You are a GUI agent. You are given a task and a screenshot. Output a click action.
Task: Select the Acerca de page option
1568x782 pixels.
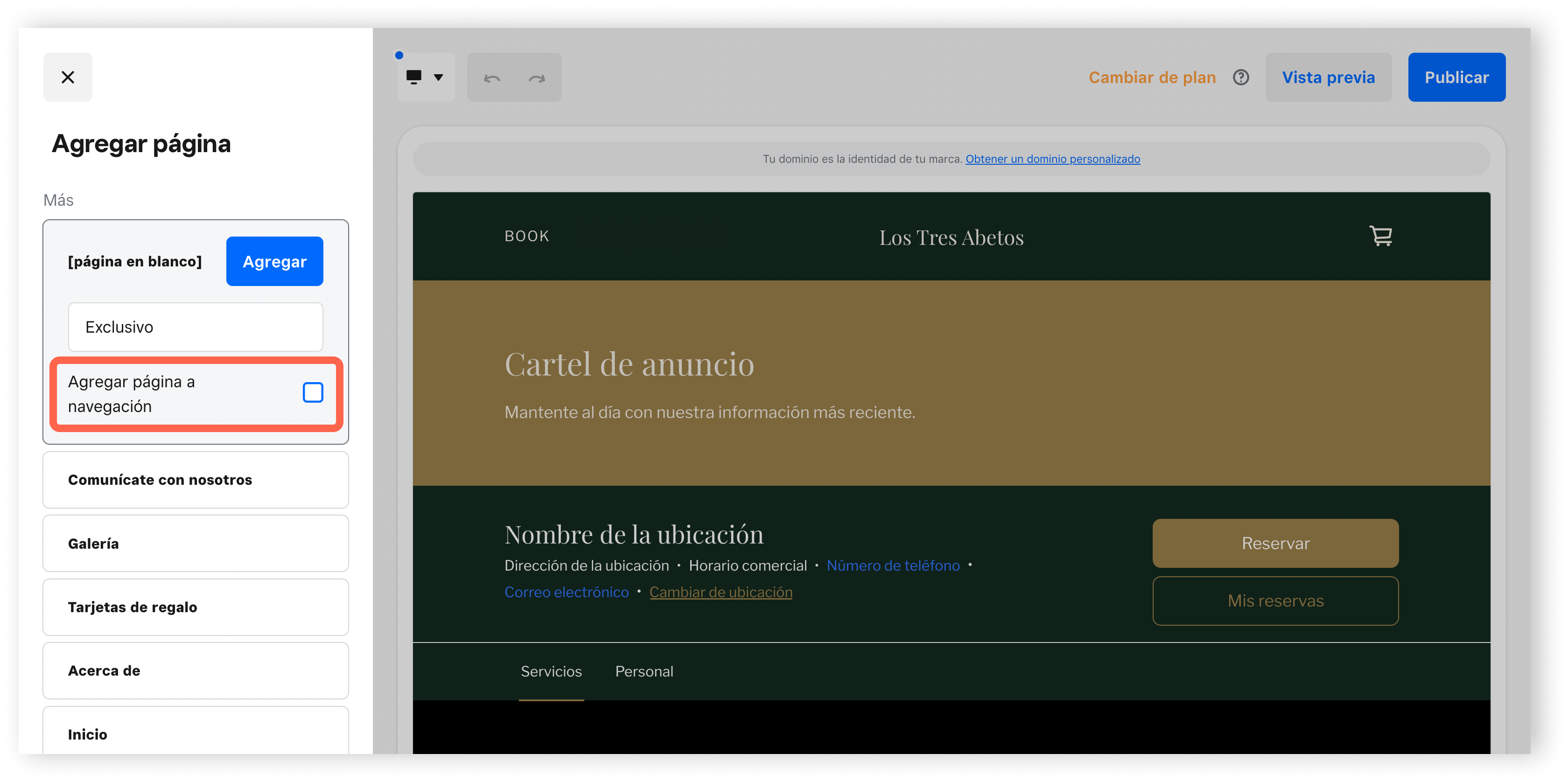point(196,670)
